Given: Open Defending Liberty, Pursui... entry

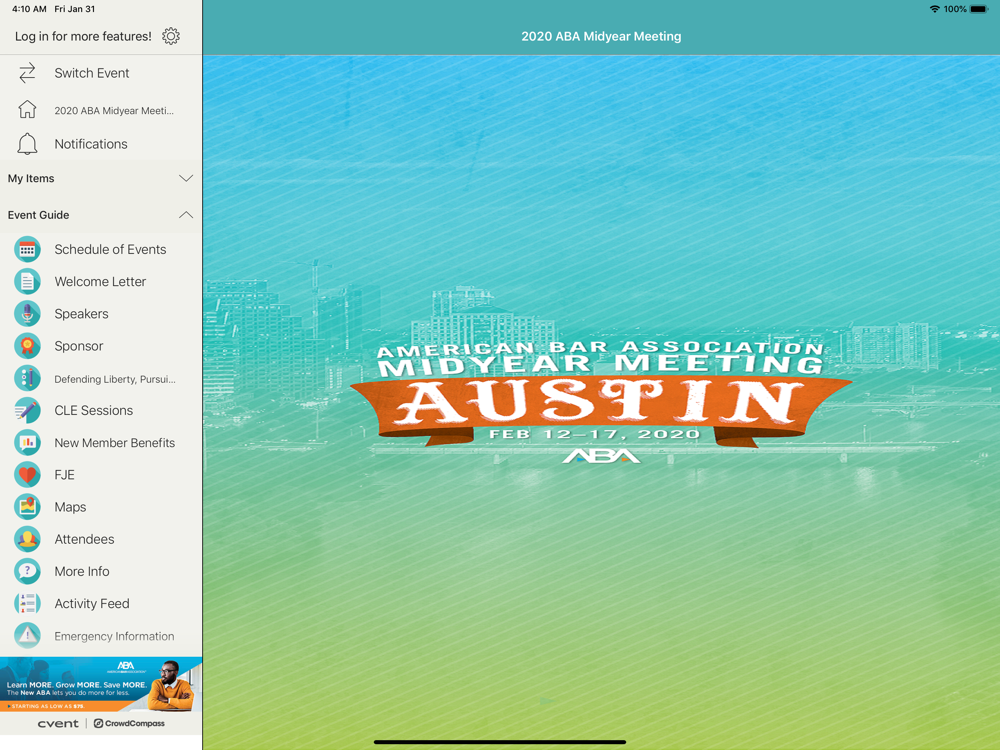Looking at the screenshot, I should click(x=101, y=378).
